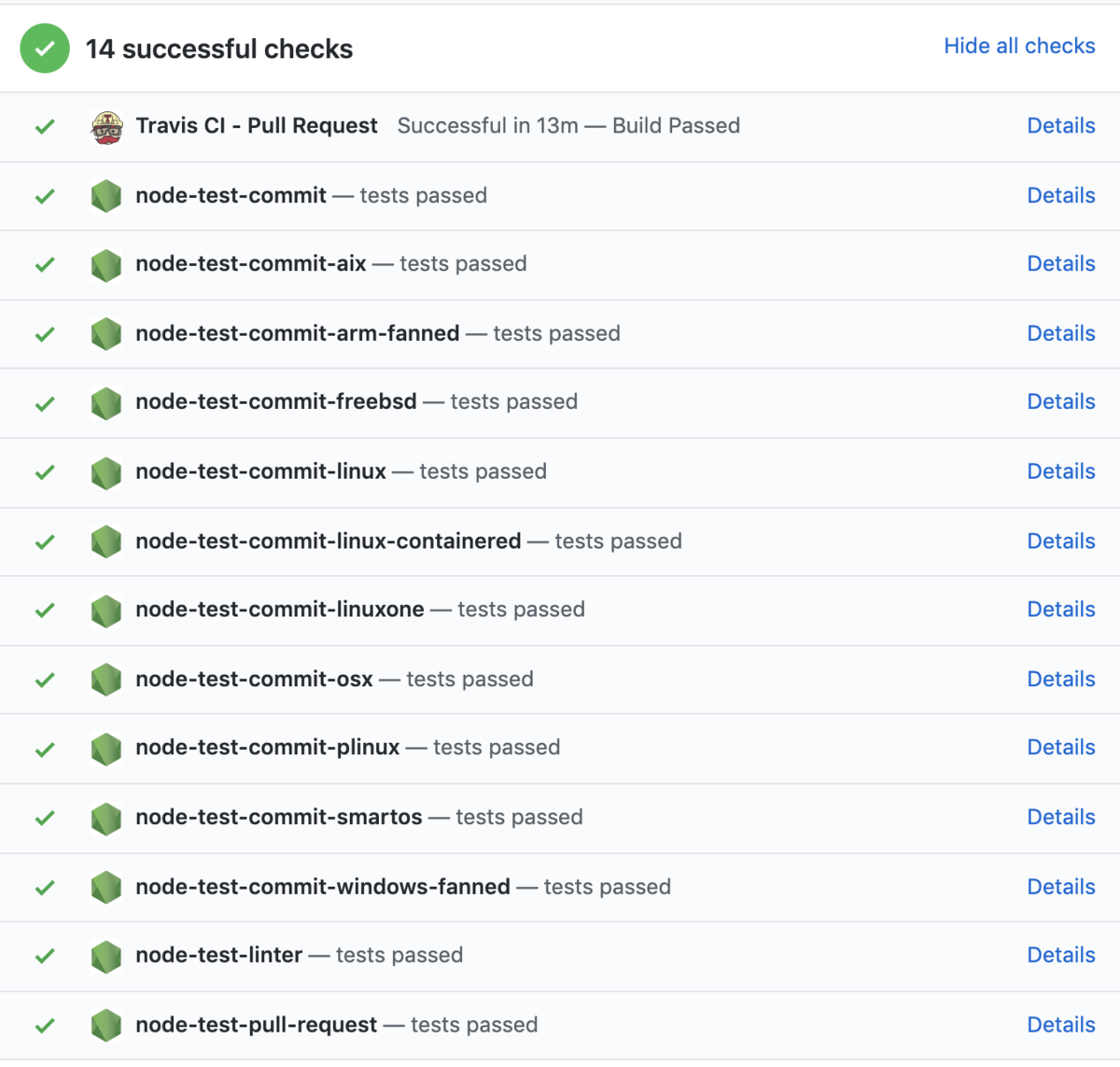Click the Travis CI avatar icon
Image resolution: width=1120 pixels, height=1067 pixels.
pyautogui.click(x=106, y=127)
